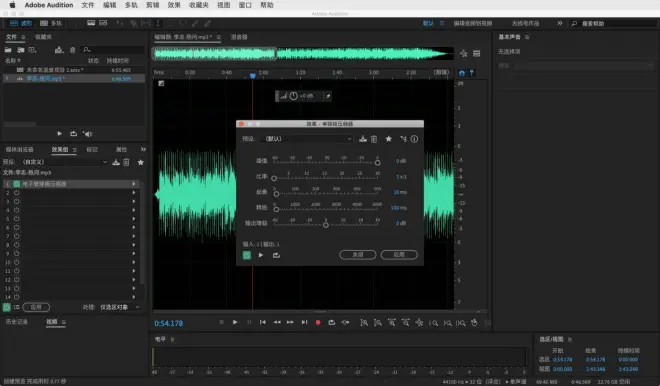Viewport: 660px width, 386px height.
Task: Toggle auto-play speaker icon in Files panel
Action: [88, 133]
